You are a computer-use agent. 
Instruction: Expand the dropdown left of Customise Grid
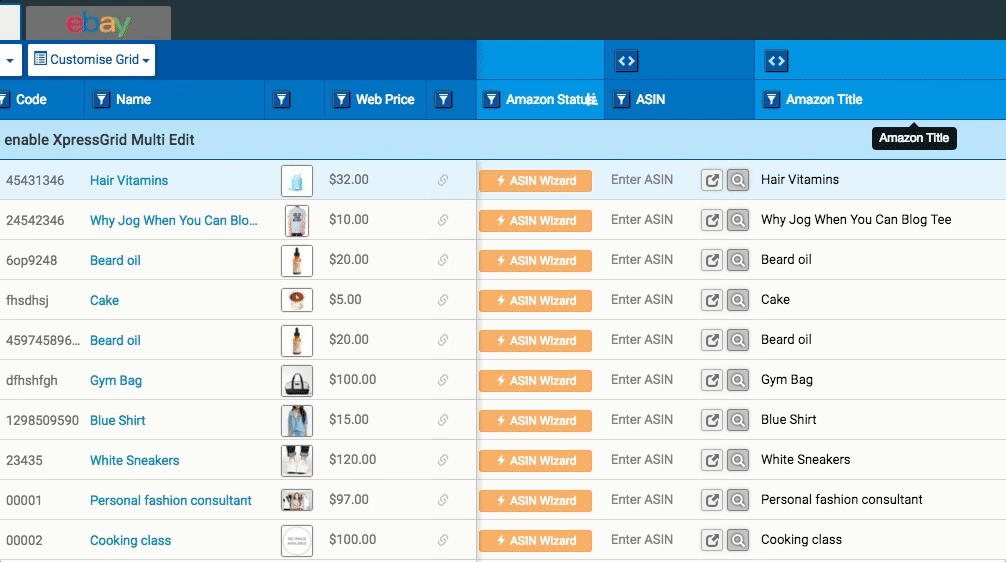pos(10,60)
